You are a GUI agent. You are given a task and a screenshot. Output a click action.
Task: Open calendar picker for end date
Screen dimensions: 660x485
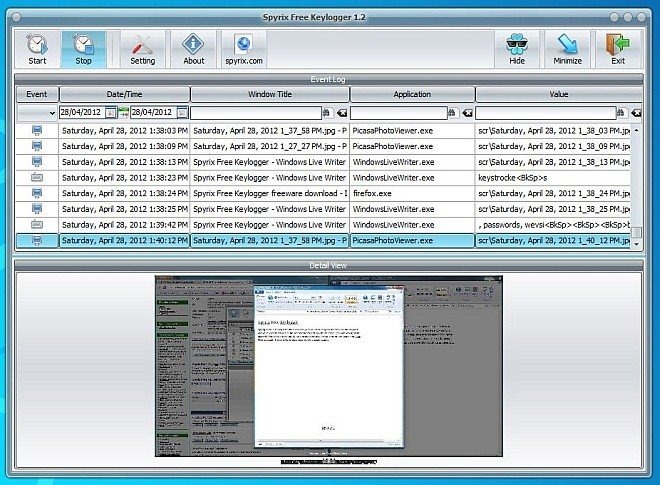point(182,112)
